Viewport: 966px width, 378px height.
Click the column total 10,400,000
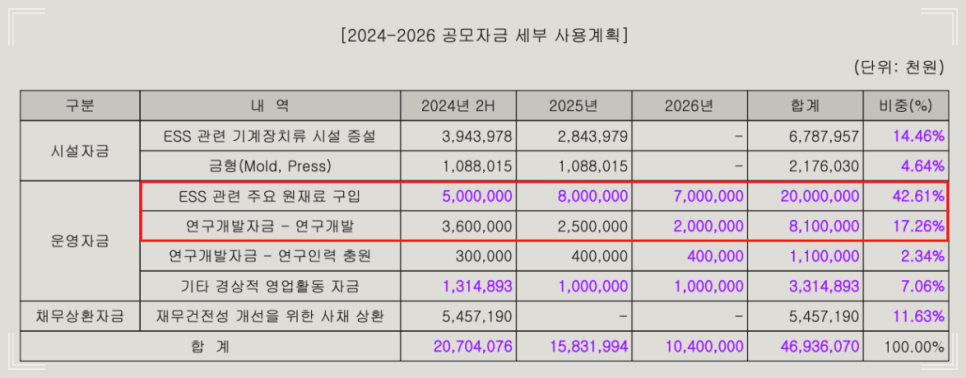[704, 347]
